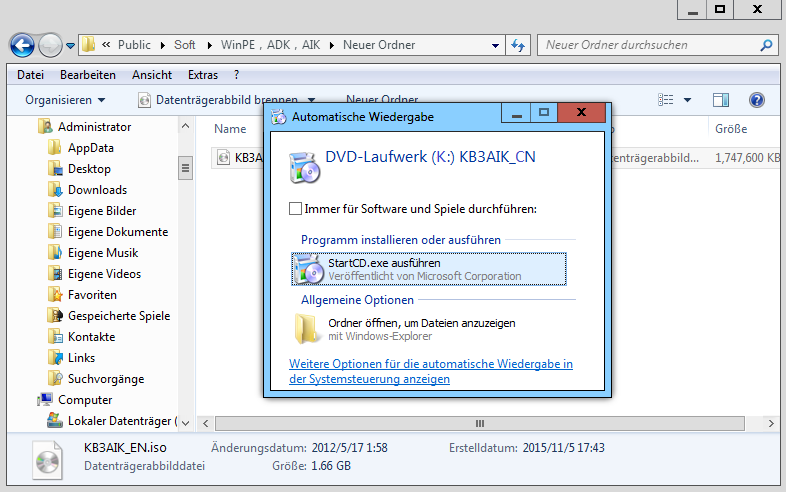Click horizontal scrollbar right arrow
This screenshot has width=786, height=492.
coord(771,424)
